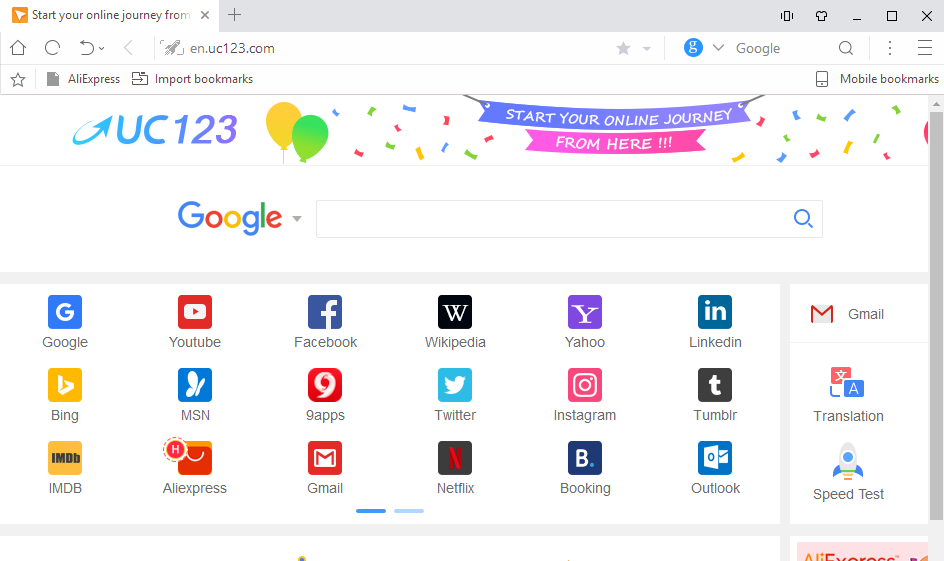Viewport: 944px width, 561px height.
Task: Select the toolbar Google search engine icon
Action: tap(694, 48)
